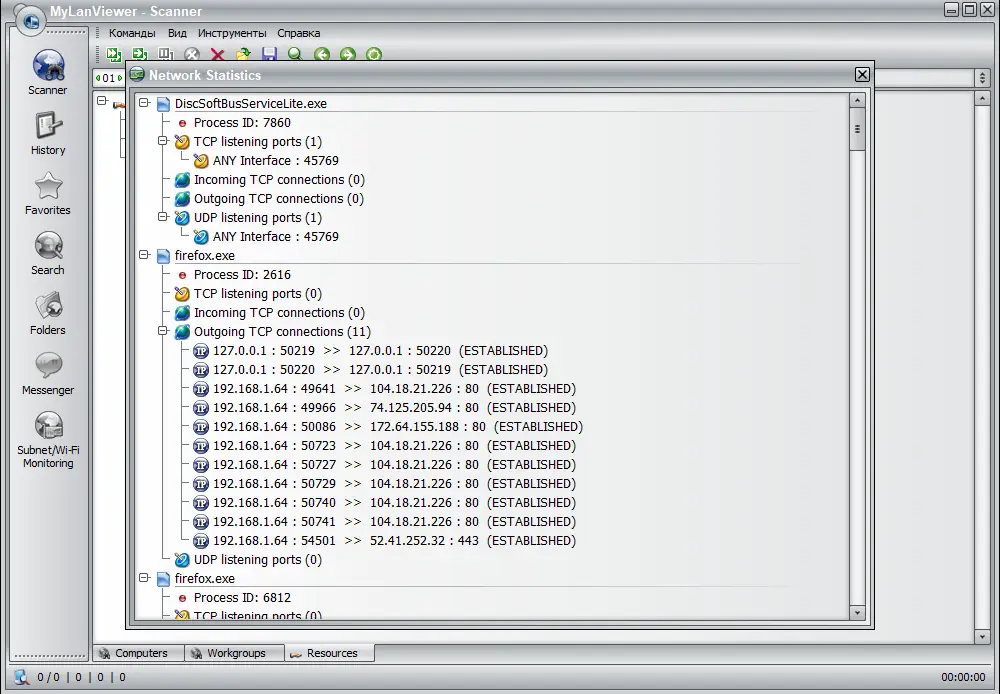The height and width of the screenshot is (694, 1000).
Task: Select connection 192.168.1.64 : 49641 row
Action: click(x=394, y=388)
